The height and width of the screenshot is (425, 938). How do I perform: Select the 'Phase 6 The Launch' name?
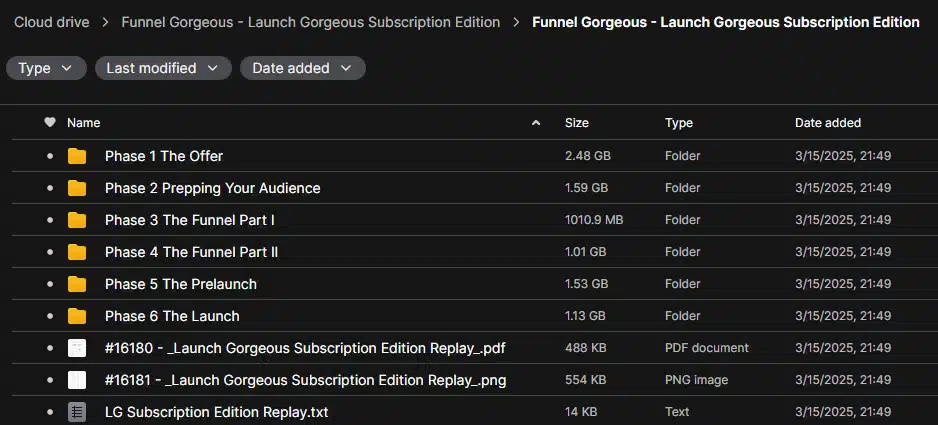click(172, 316)
